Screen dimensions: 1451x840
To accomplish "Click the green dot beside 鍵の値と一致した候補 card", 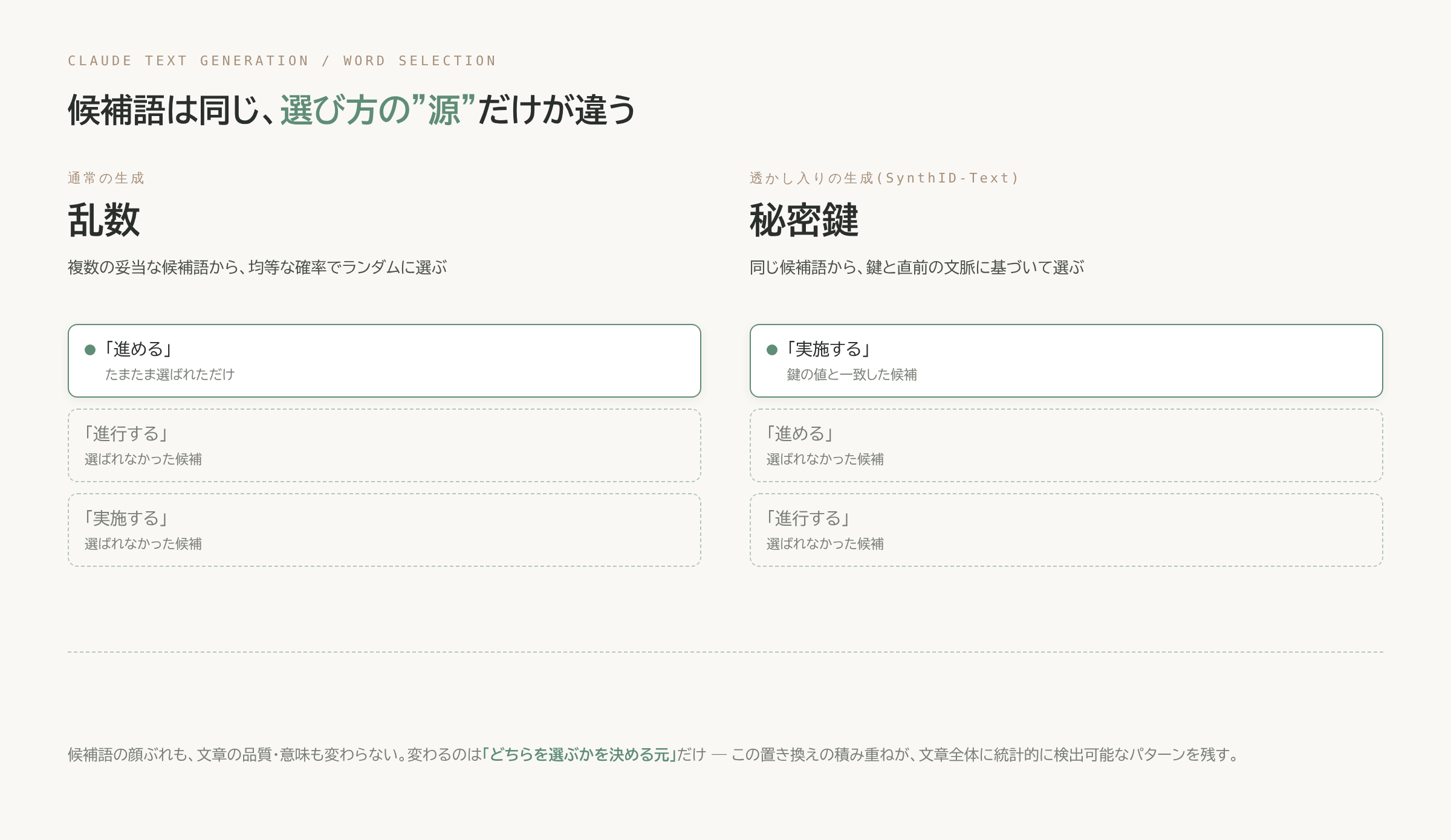I will tap(772, 350).
